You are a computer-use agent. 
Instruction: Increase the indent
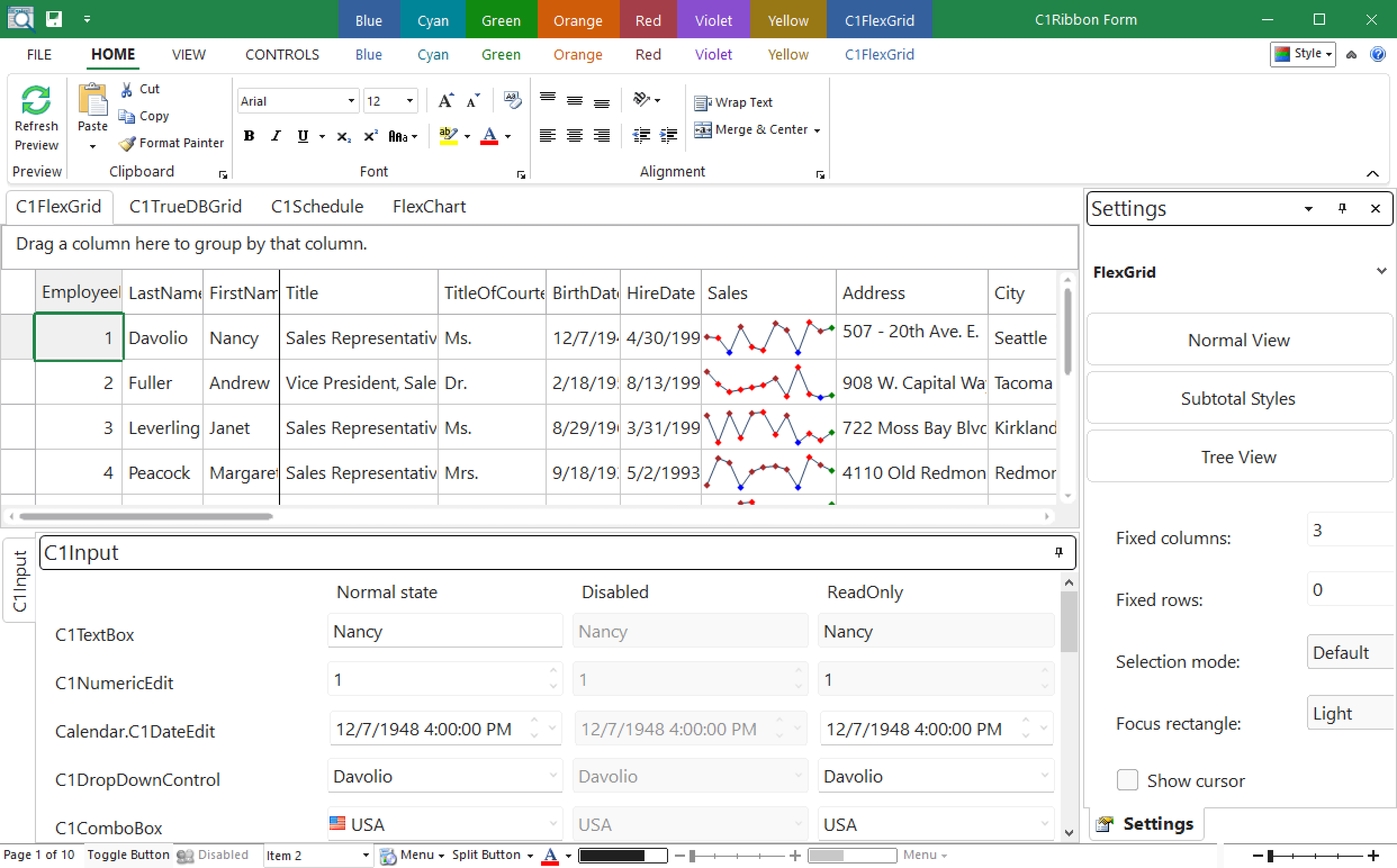point(668,135)
